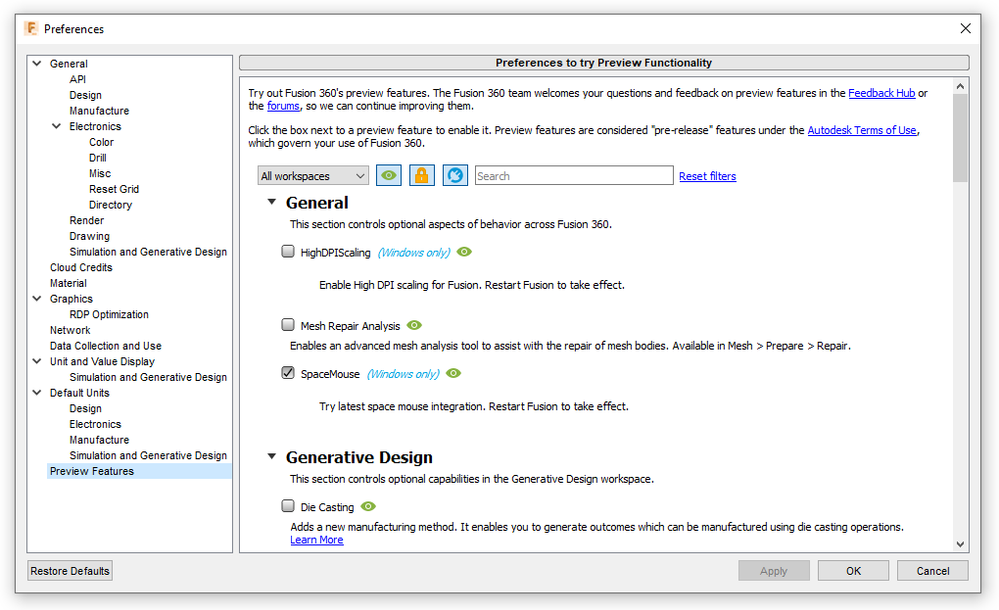Open Material preferences

(68, 283)
